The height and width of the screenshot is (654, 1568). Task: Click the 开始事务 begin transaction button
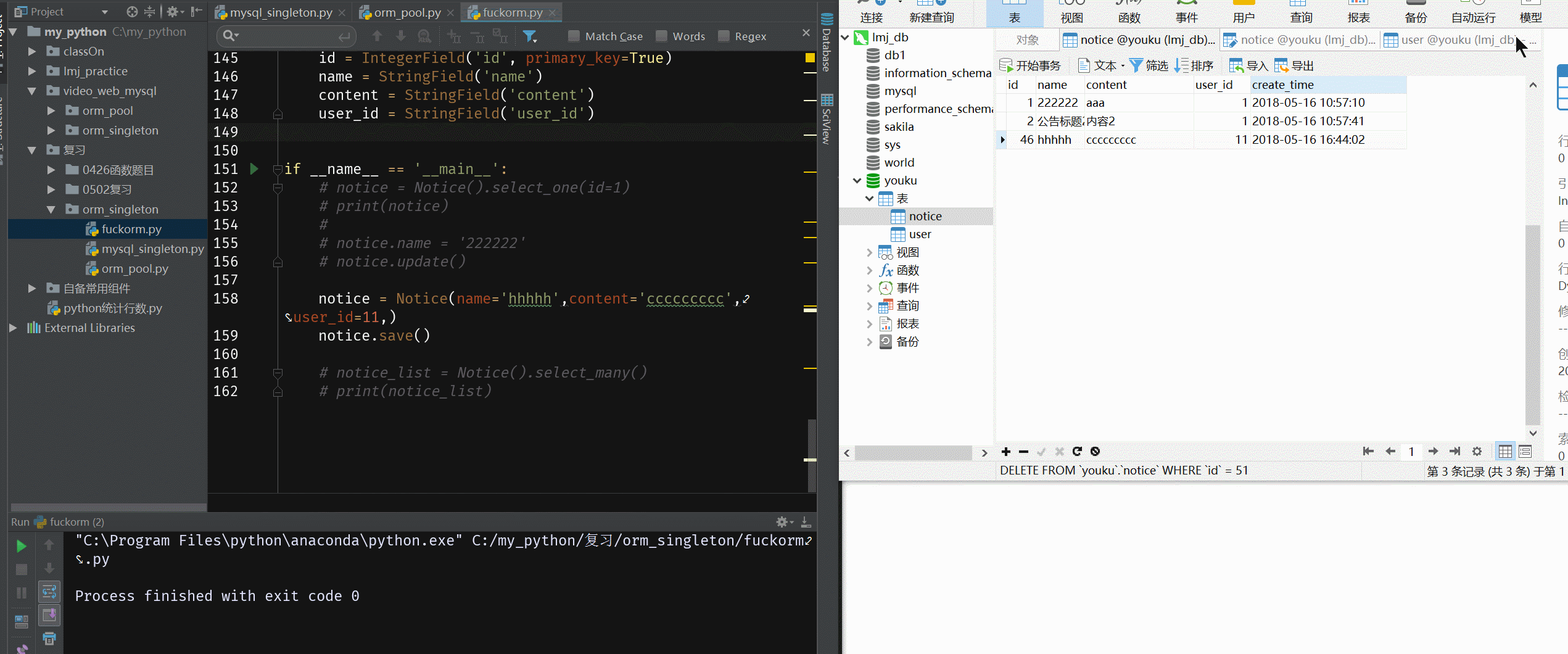click(x=1030, y=65)
